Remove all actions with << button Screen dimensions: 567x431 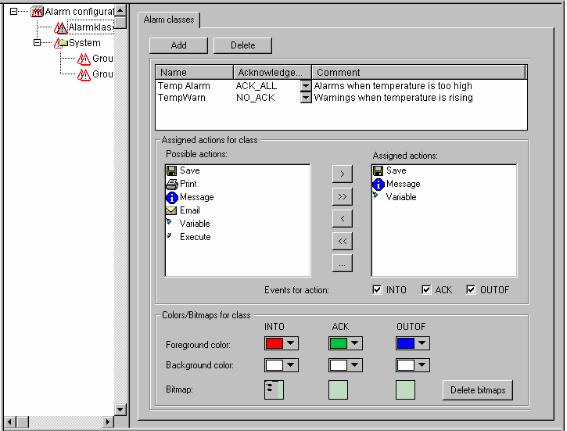coord(342,241)
